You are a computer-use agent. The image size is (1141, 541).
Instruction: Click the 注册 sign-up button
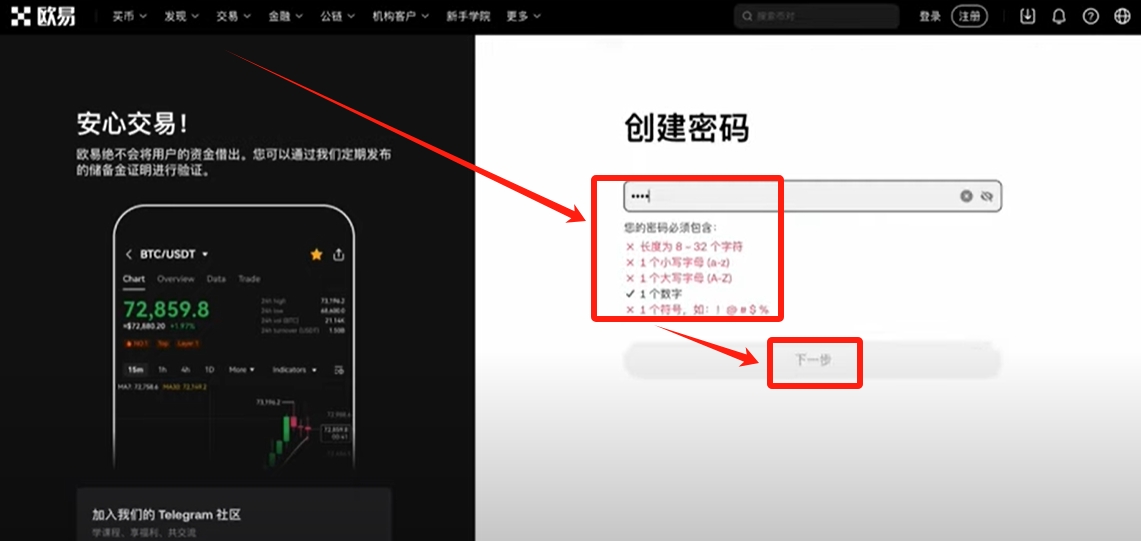click(969, 16)
